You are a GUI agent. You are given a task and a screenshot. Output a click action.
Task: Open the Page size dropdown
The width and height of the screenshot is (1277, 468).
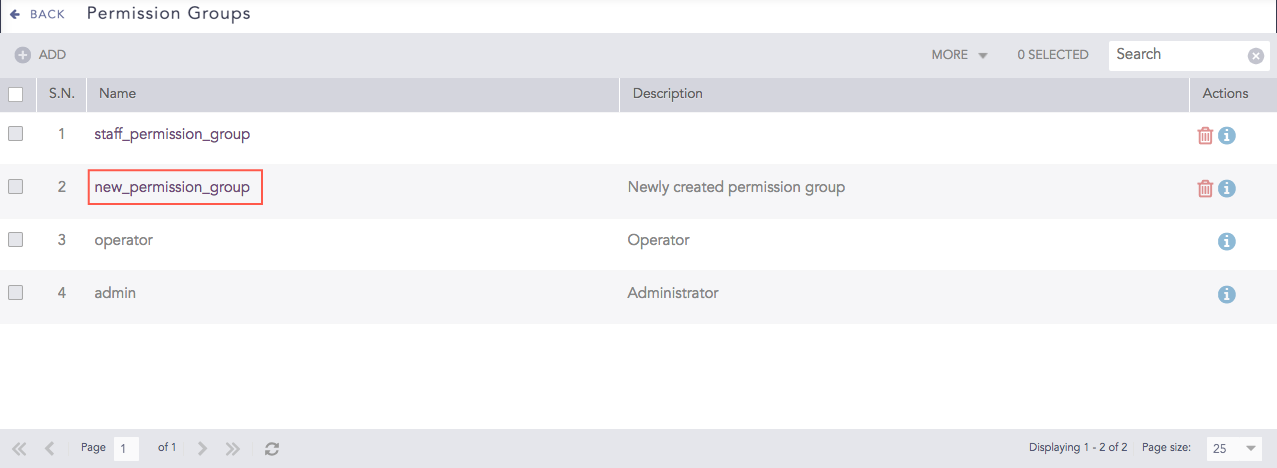1234,449
